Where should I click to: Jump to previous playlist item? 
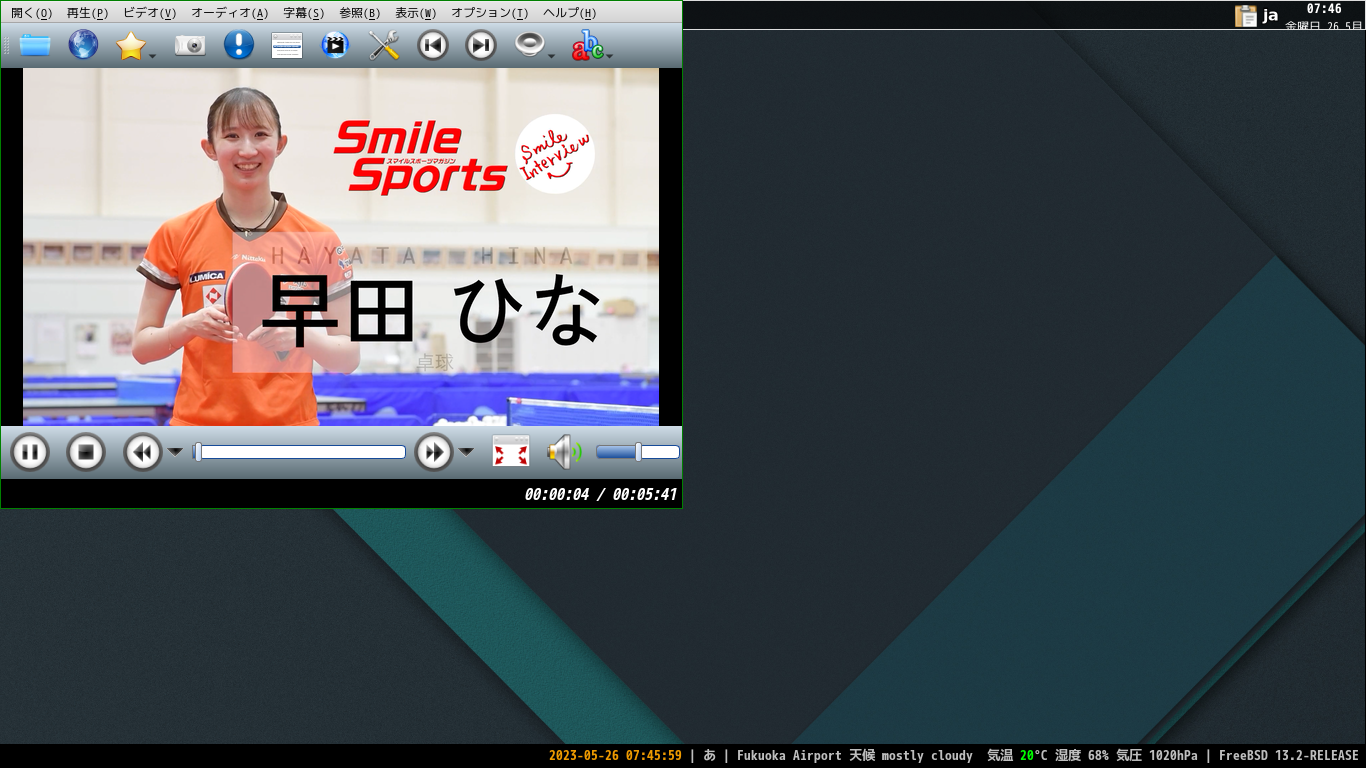(x=432, y=45)
